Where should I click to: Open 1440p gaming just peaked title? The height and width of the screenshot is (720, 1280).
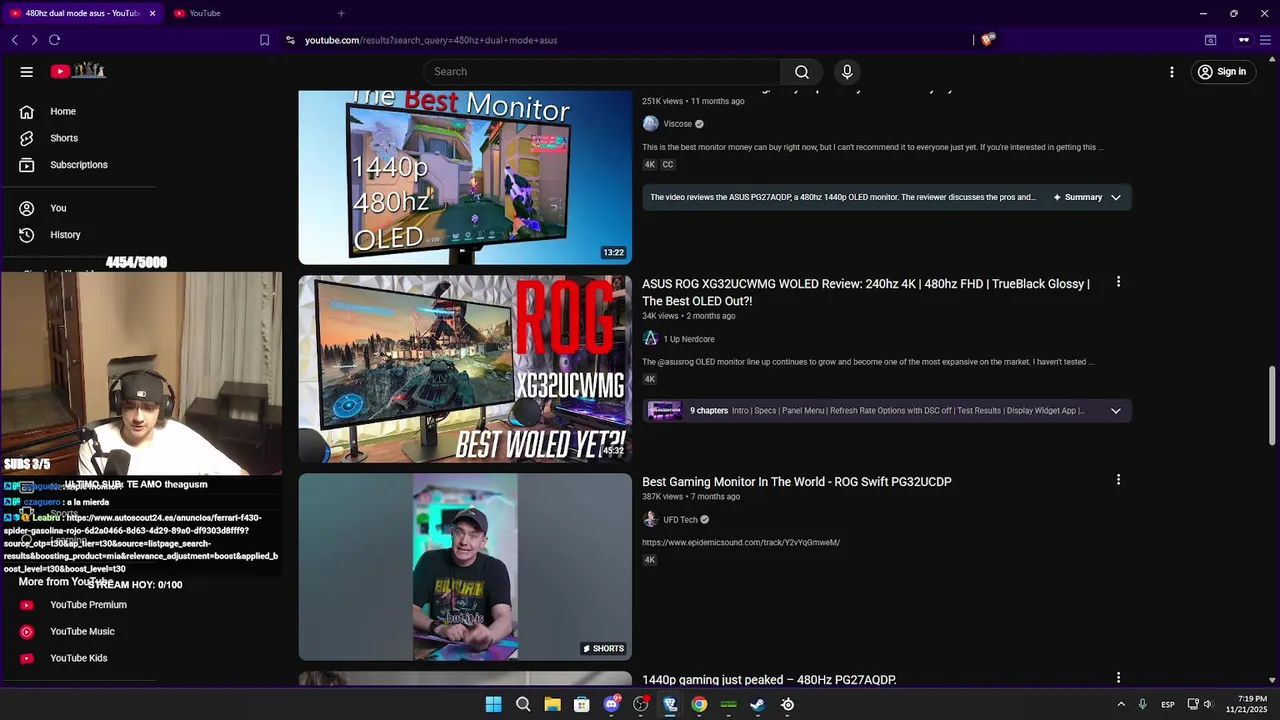[x=769, y=680]
